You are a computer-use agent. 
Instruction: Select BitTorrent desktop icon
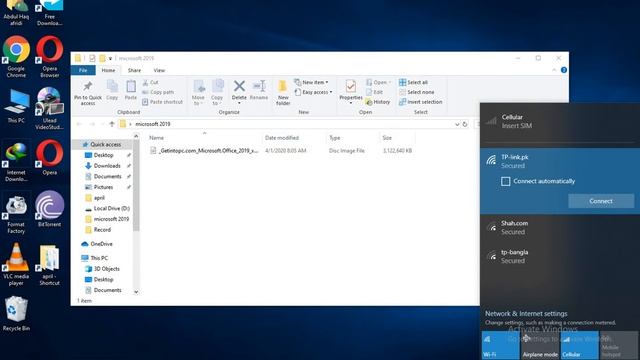pos(49,209)
